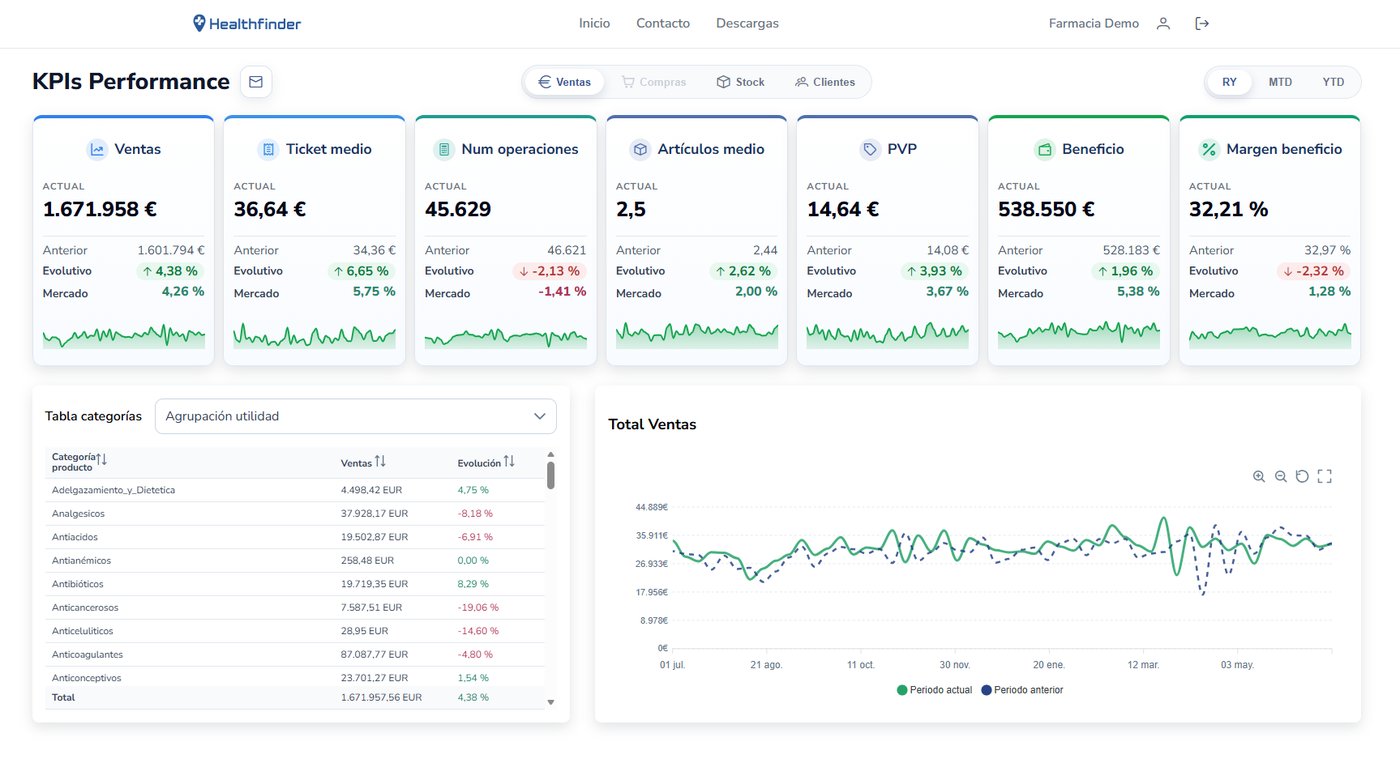1400x763 pixels.
Task: Click the email envelope button beside the title
Action: pos(256,82)
